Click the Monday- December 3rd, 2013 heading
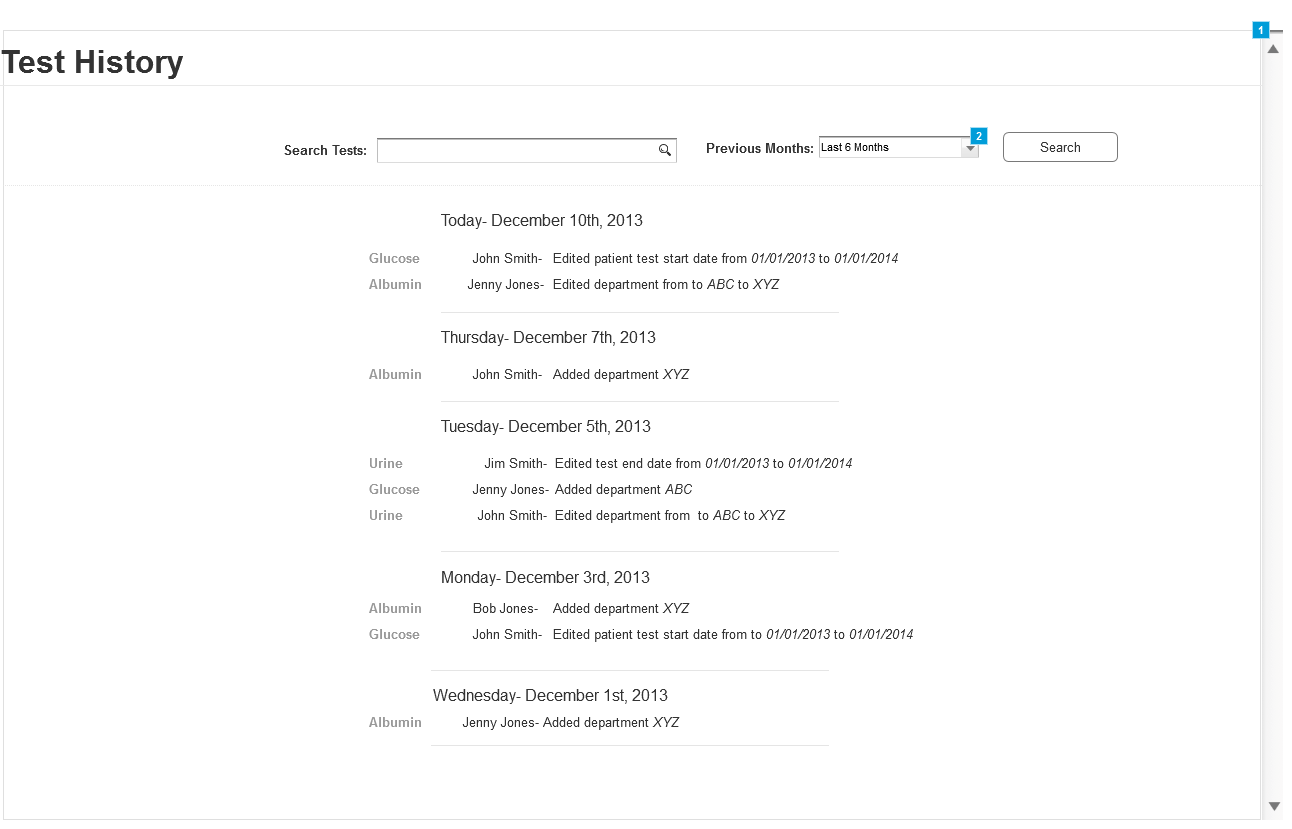Screen dimensions: 1292x829 point(544,577)
